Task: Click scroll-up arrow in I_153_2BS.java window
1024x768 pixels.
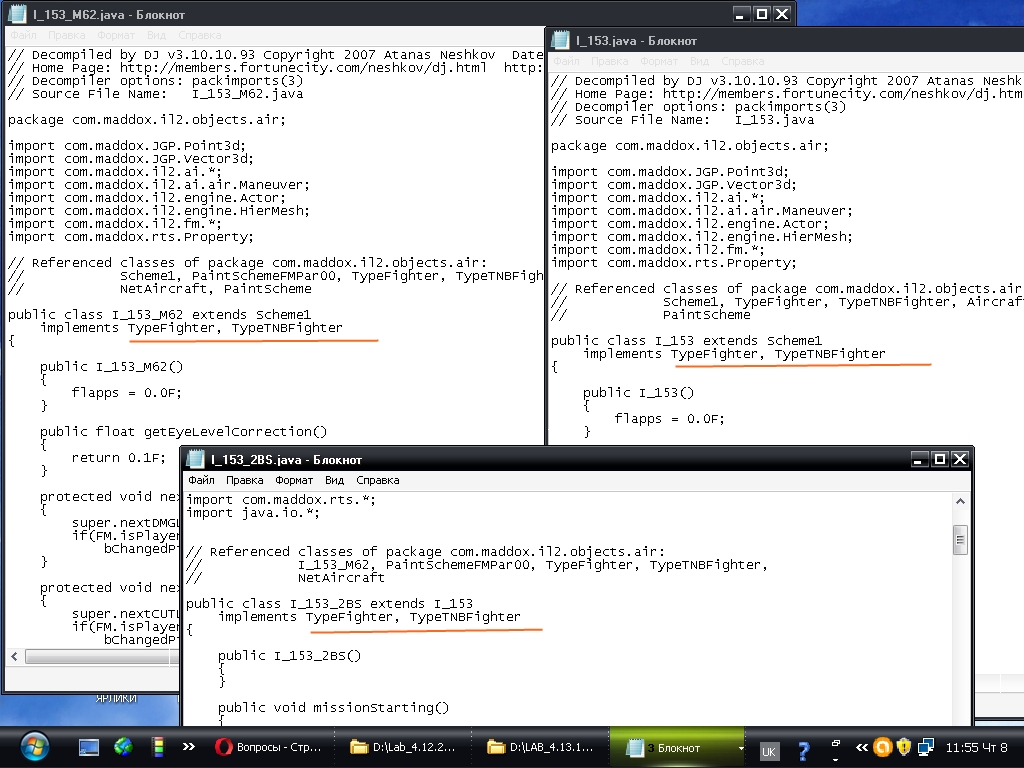Action: pos(960,503)
